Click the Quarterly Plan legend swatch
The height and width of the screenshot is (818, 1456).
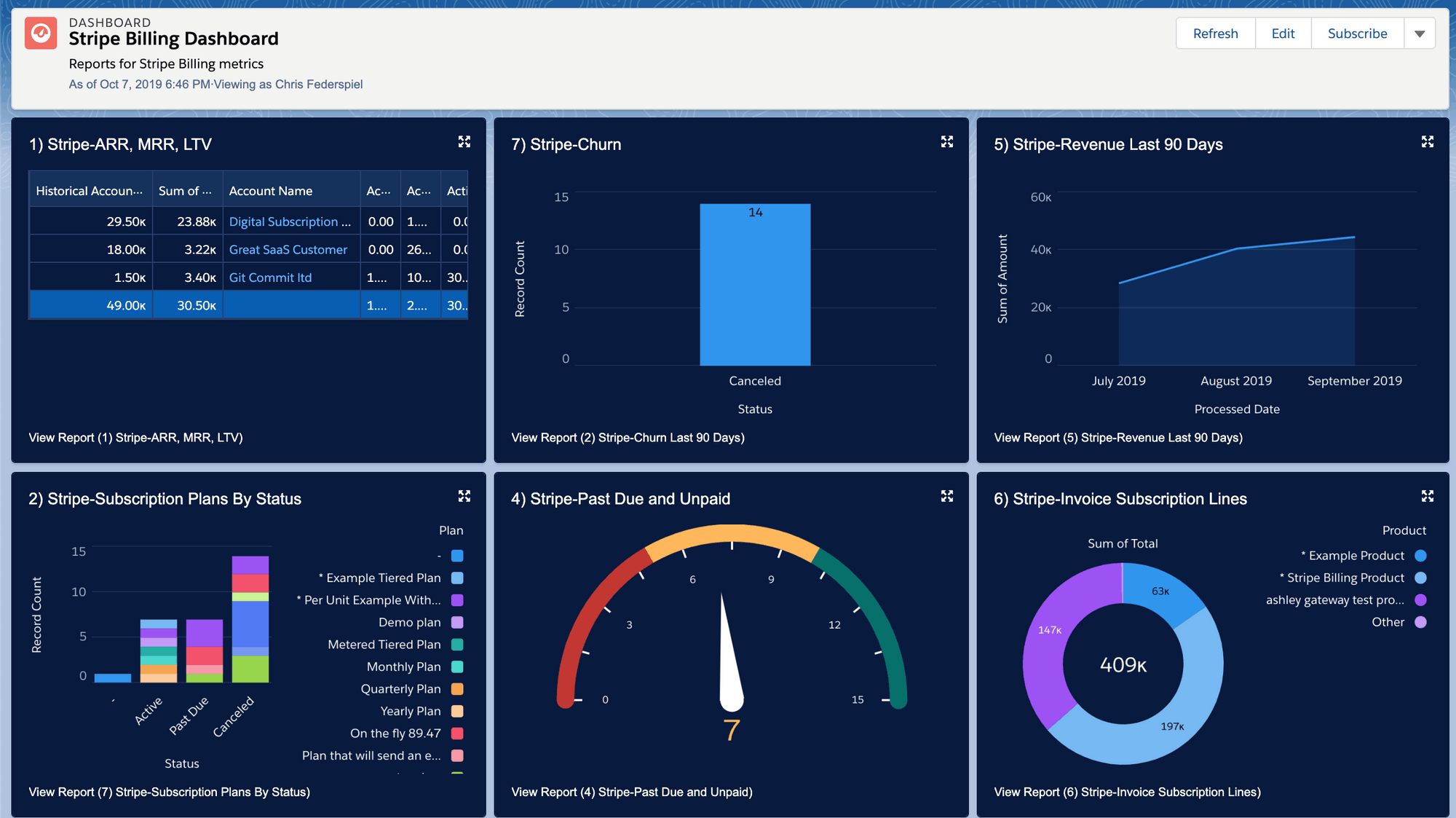(457, 689)
